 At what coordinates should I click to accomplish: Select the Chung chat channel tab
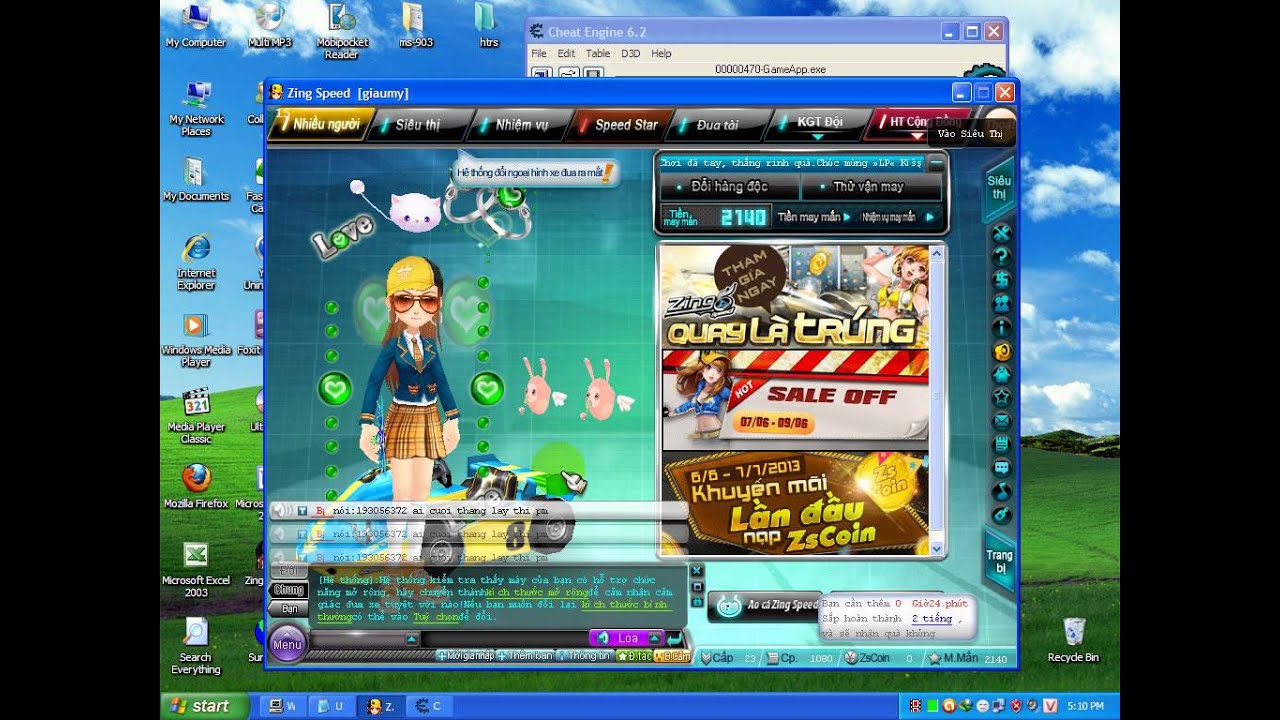(x=288, y=590)
